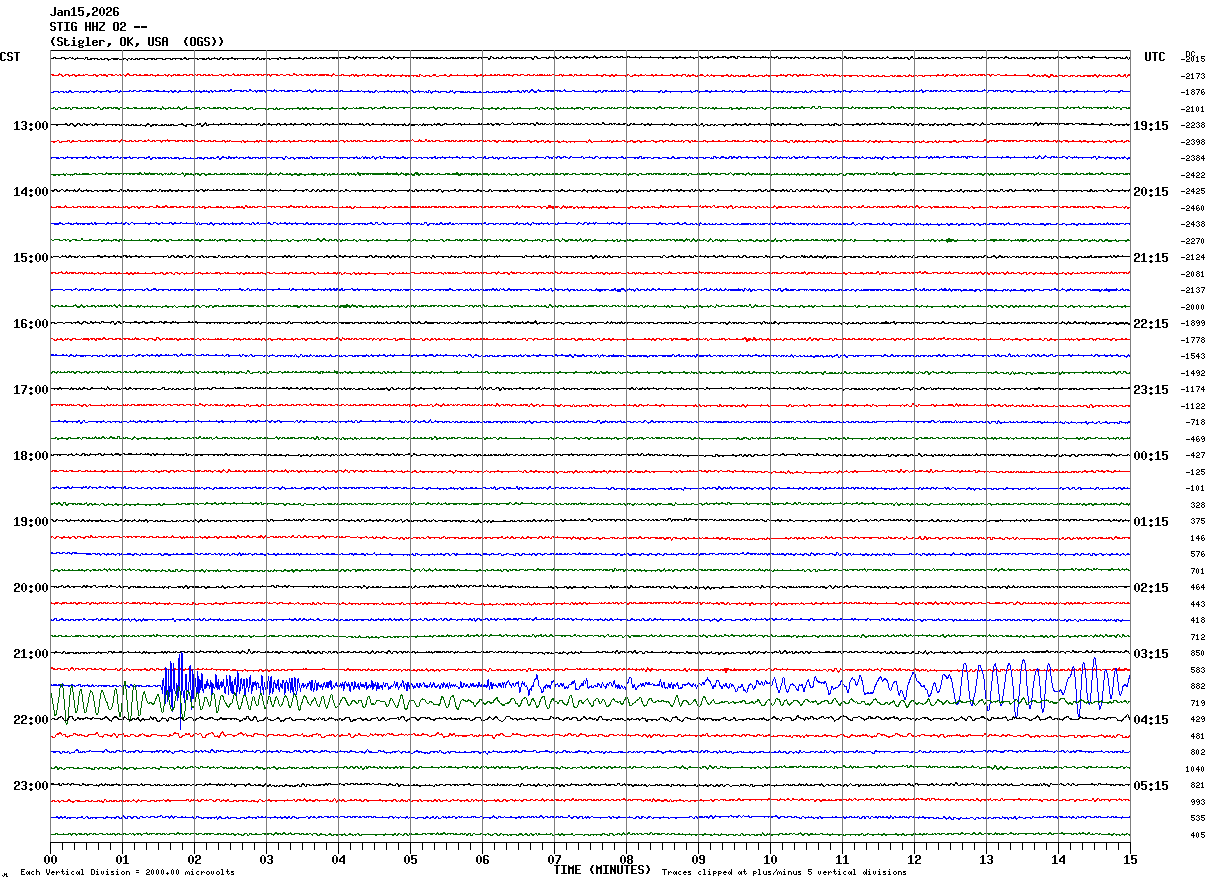This screenshot has width=1210, height=886.
Task: Click the TIME (MINUTES) axis title
Action: click(x=602, y=870)
